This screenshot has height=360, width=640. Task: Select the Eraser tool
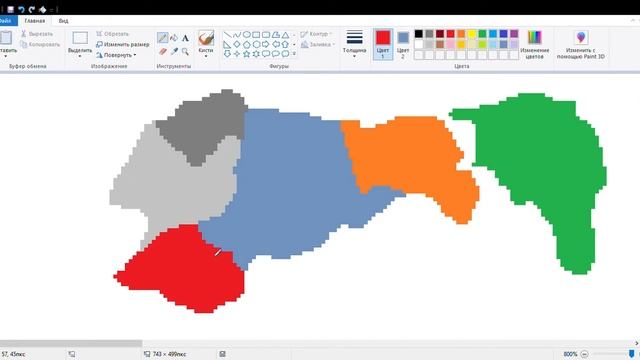pos(163,51)
